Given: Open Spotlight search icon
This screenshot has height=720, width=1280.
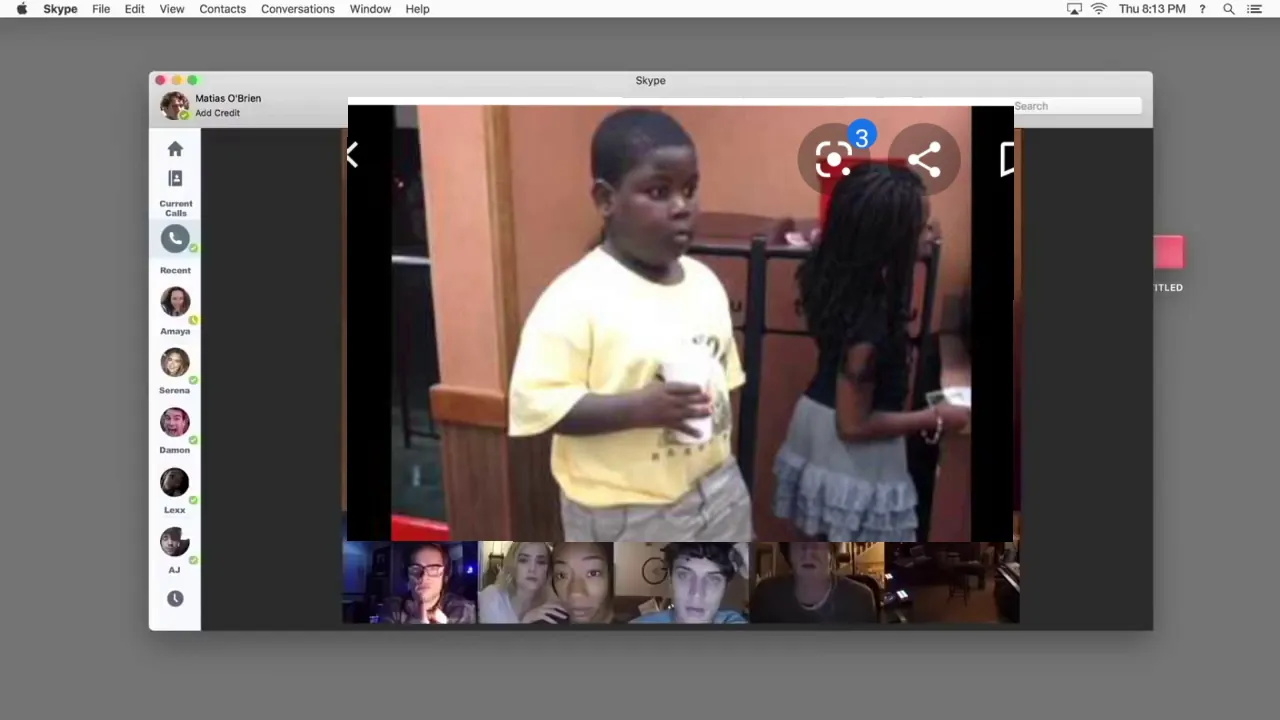Looking at the screenshot, I should tap(1229, 9).
